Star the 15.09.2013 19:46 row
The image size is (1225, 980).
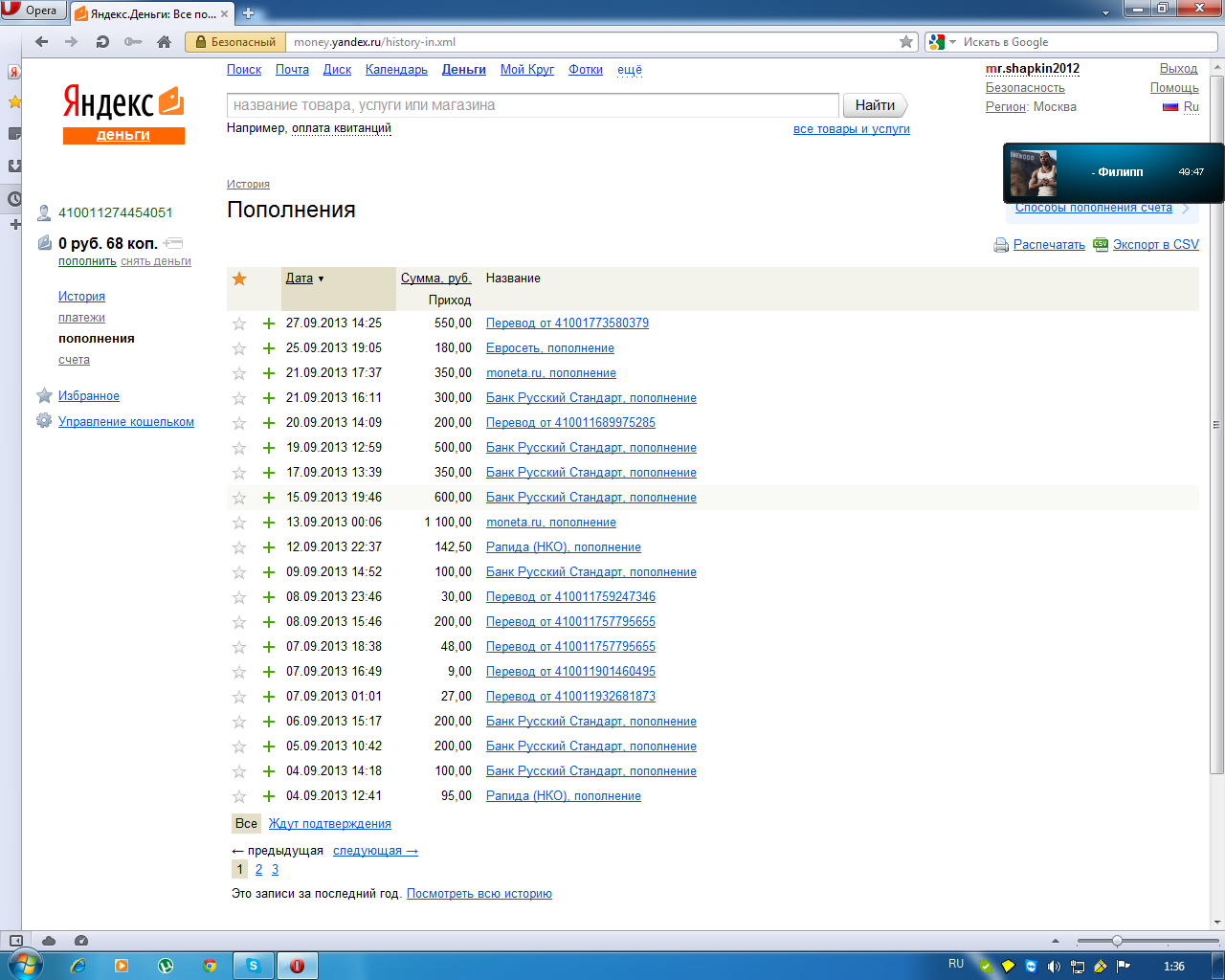[239, 498]
